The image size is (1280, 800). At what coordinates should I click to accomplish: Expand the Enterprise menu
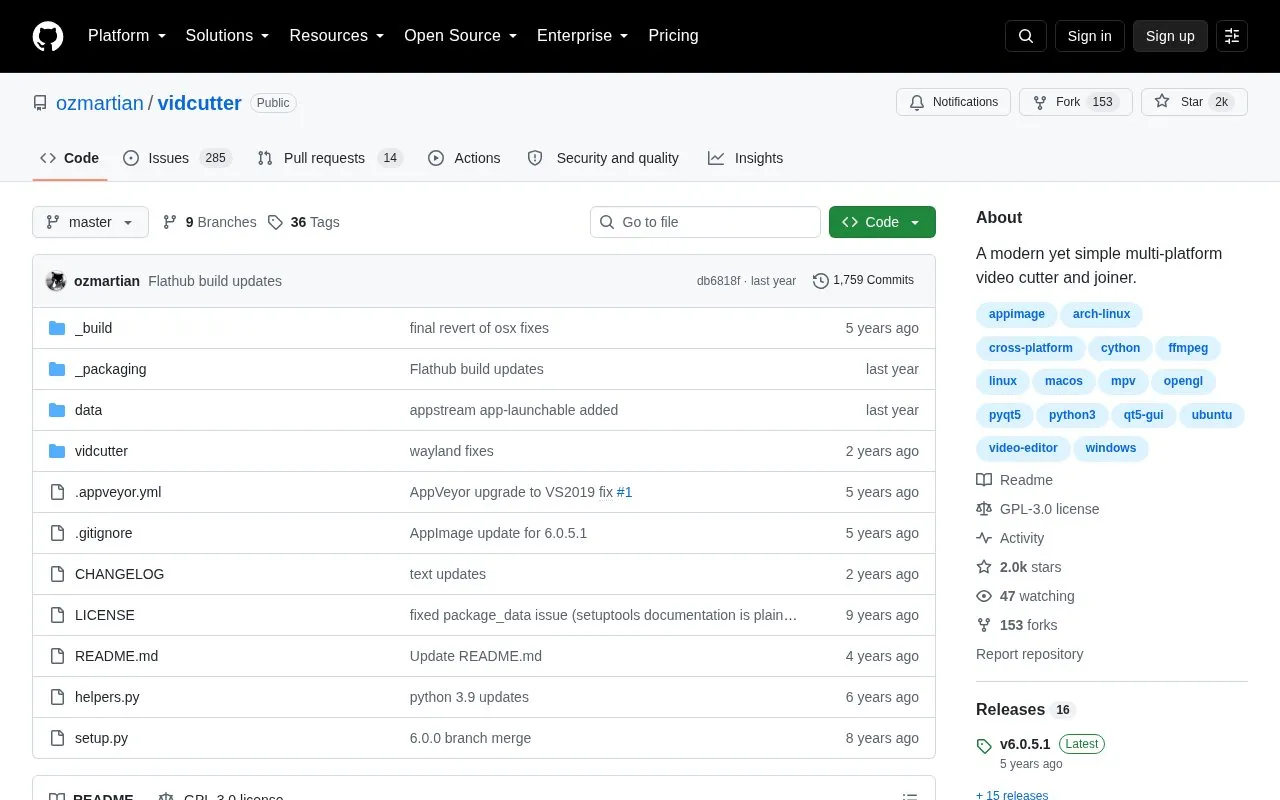click(x=583, y=36)
